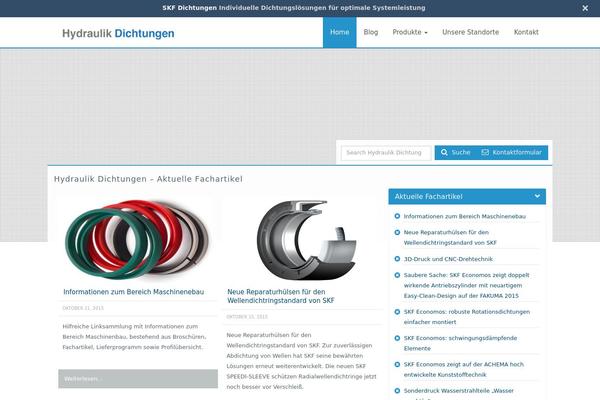The image size is (600, 400).
Task: Click heading Hydraulik Dichtungen – Aktuelle Fachartikel
Action: click(x=148, y=179)
